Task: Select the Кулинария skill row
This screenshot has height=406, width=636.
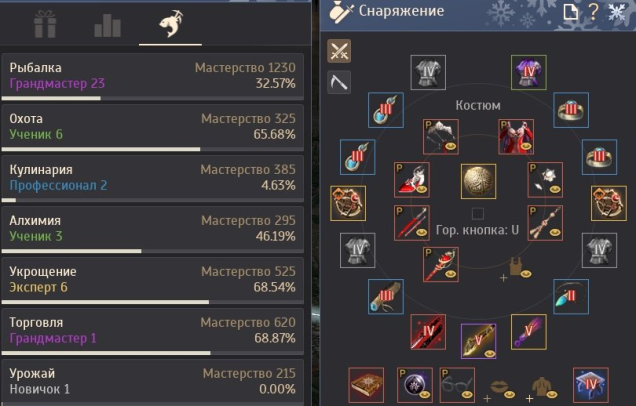Action: (x=153, y=178)
